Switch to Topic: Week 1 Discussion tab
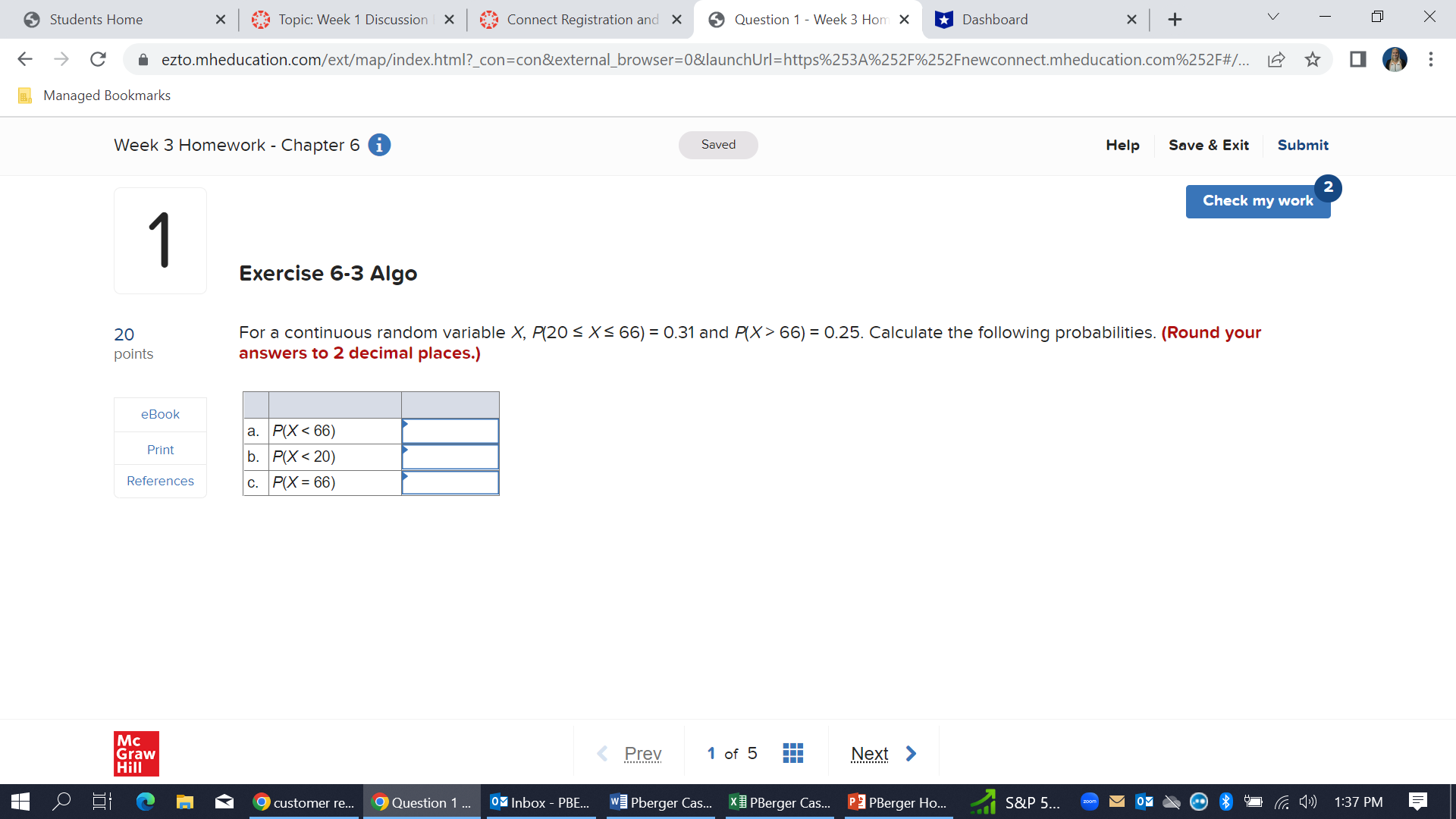The width and height of the screenshot is (1456, 819). (x=352, y=20)
